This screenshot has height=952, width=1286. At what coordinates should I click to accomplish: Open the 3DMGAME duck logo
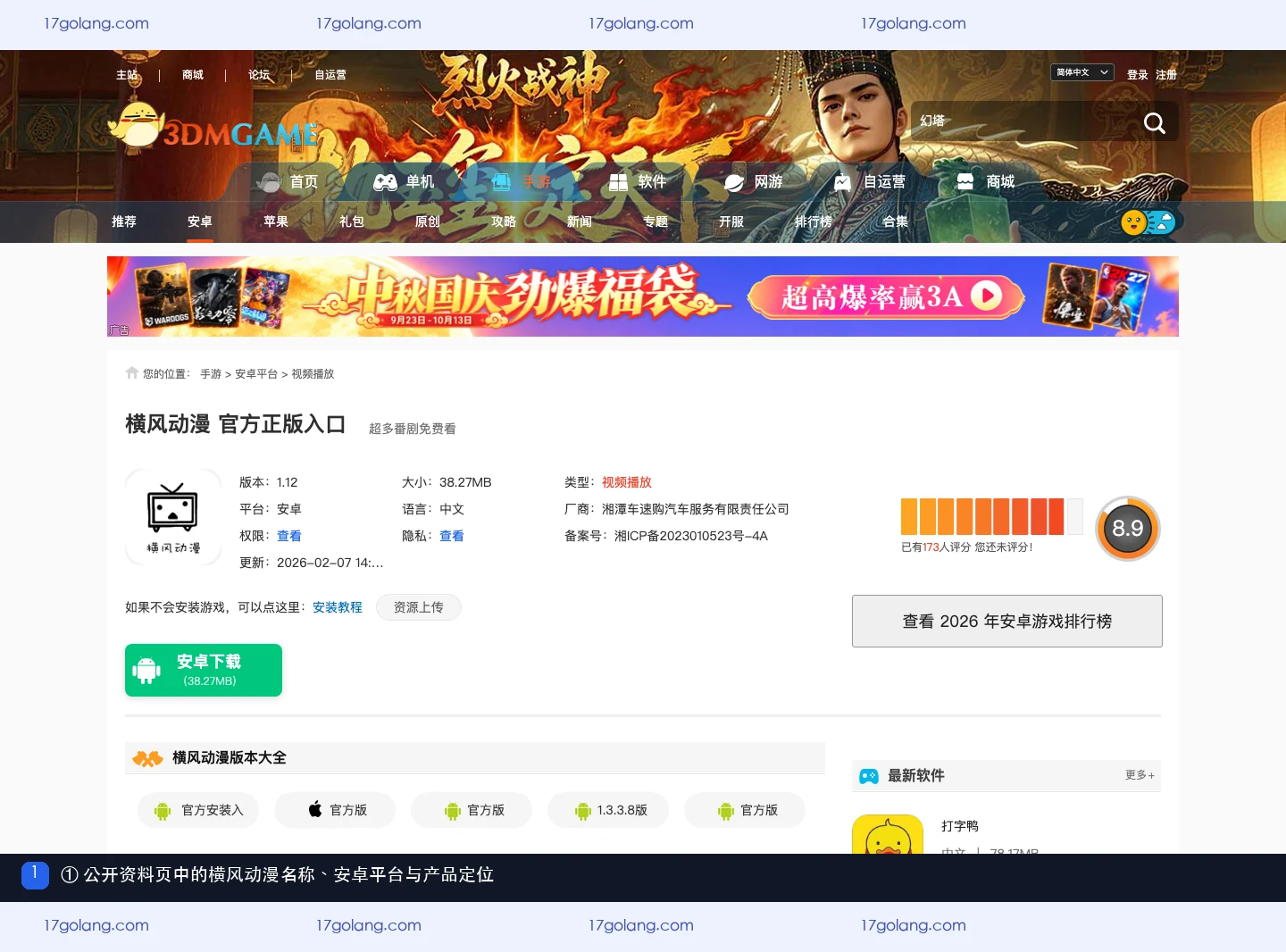213,125
